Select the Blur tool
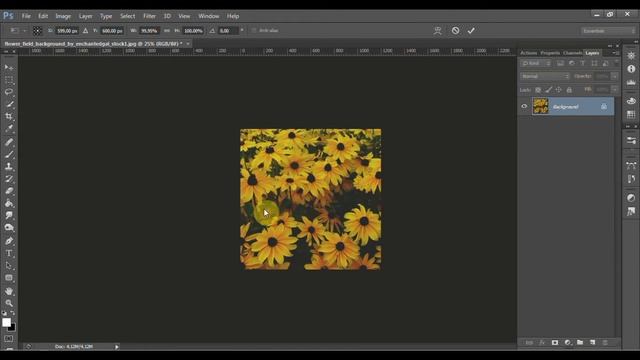This screenshot has width=640, height=360. (x=9, y=216)
